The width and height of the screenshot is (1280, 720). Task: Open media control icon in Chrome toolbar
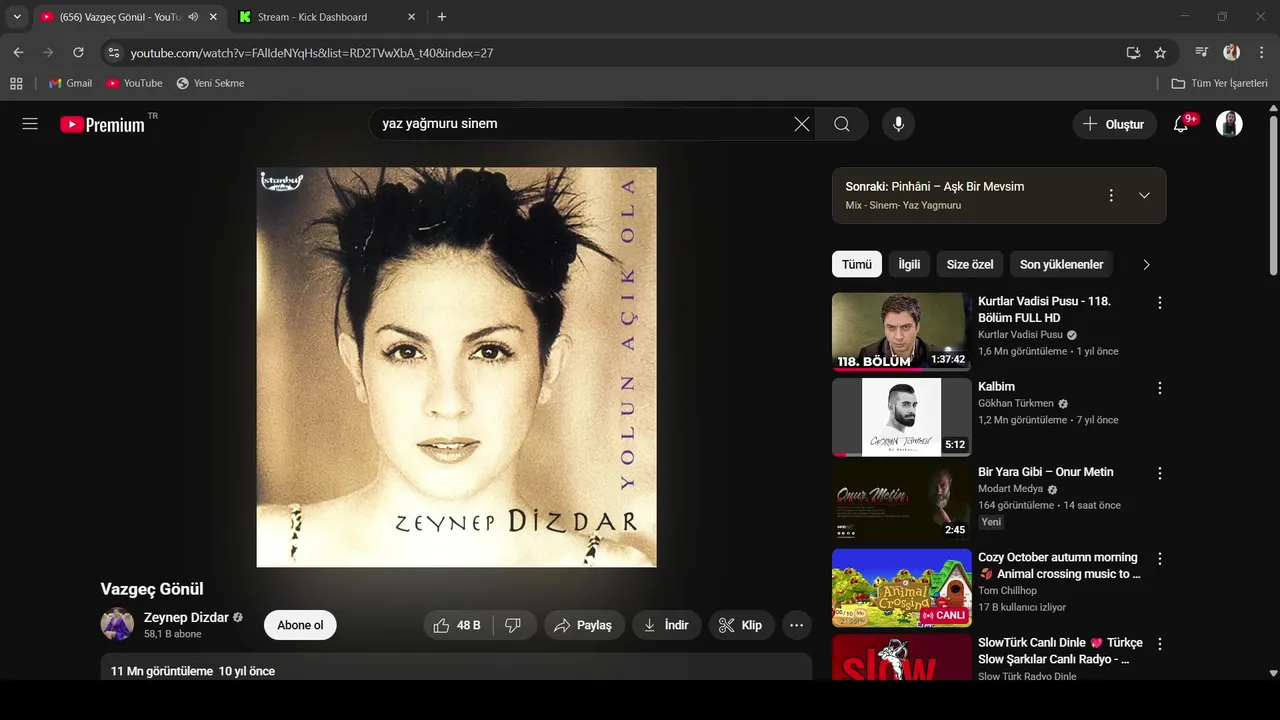1202,52
